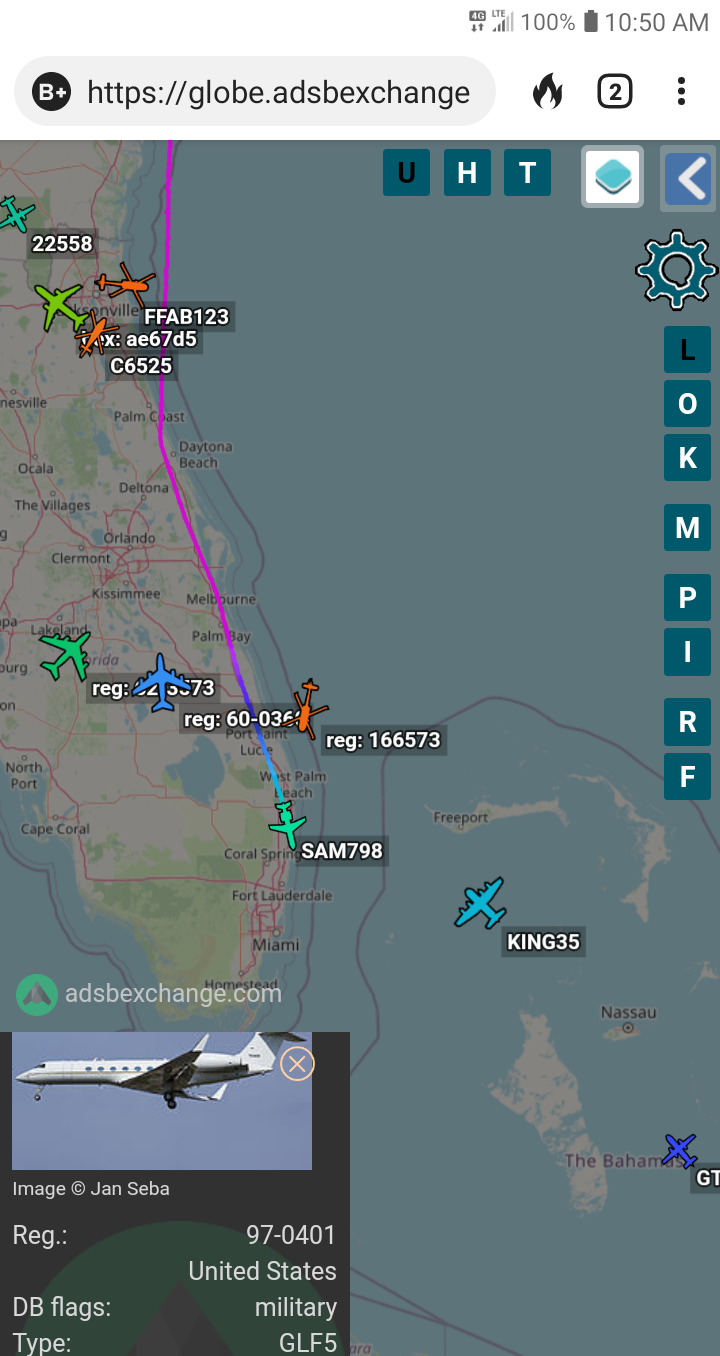Select the FFAB123 helicopter icon

tap(126, 285)
